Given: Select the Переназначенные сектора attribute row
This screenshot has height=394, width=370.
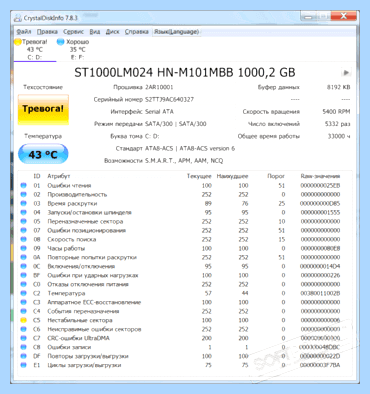Looking at the screenshot, I should (181, 221).
